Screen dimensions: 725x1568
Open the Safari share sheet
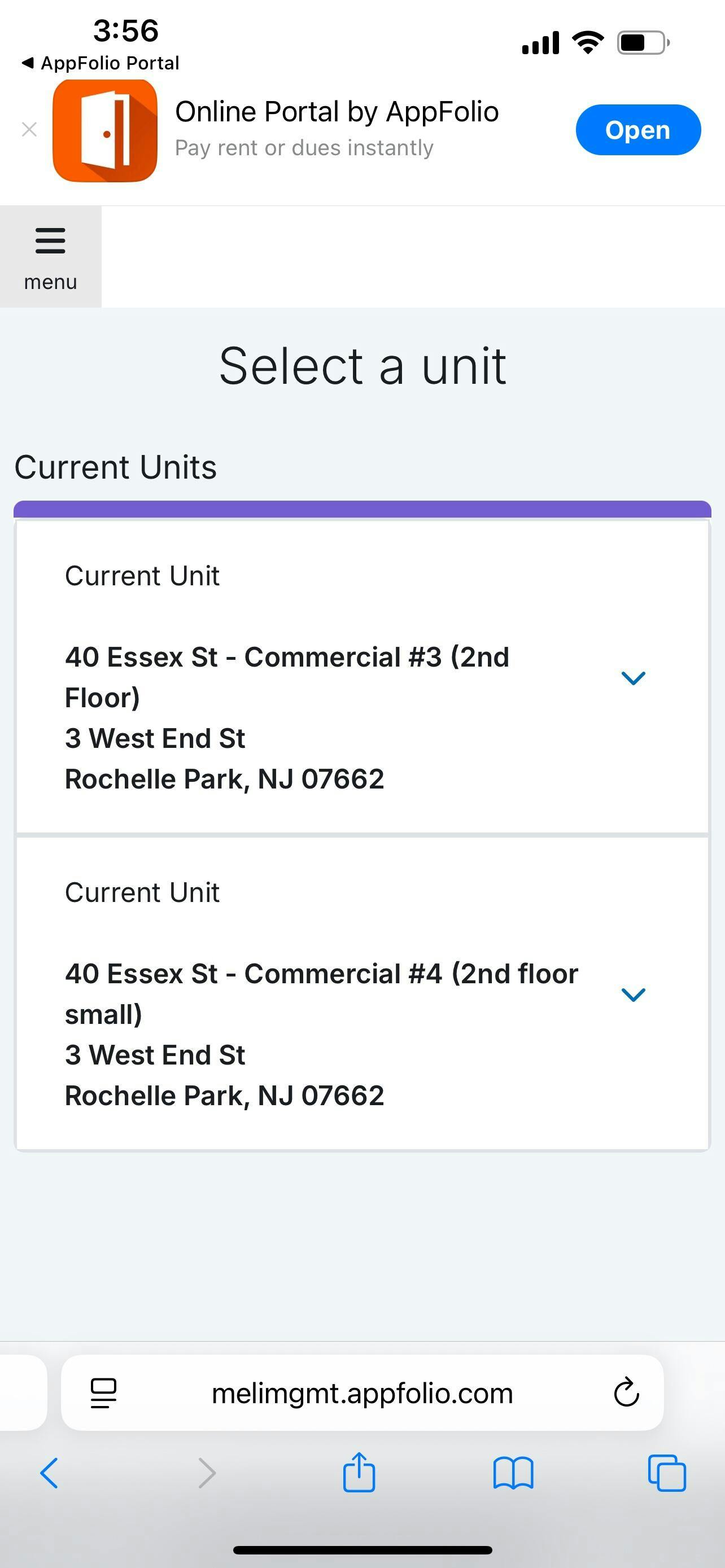[359, 1473]
